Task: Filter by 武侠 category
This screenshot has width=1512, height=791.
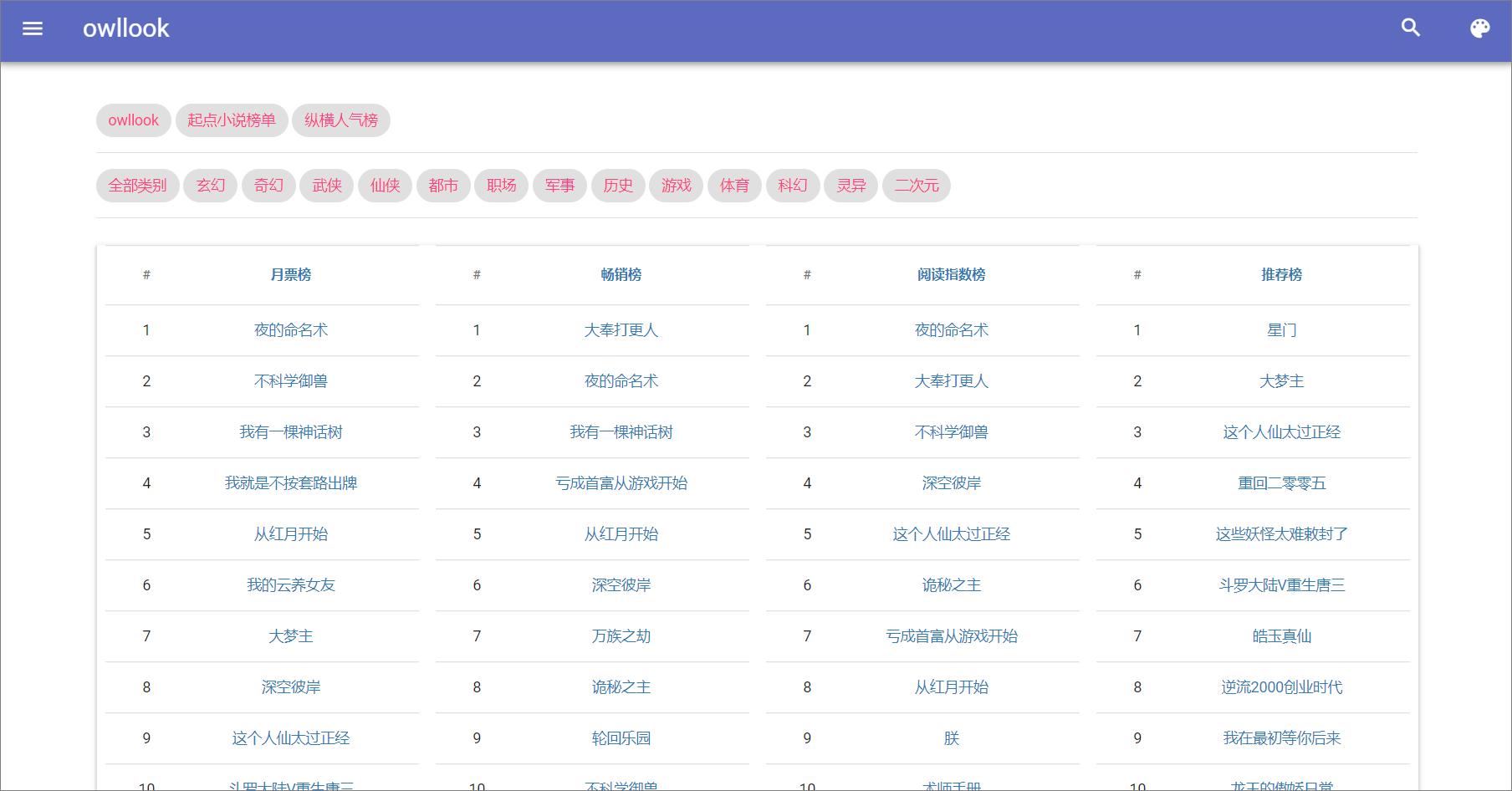Action: [x=327, y=186]
